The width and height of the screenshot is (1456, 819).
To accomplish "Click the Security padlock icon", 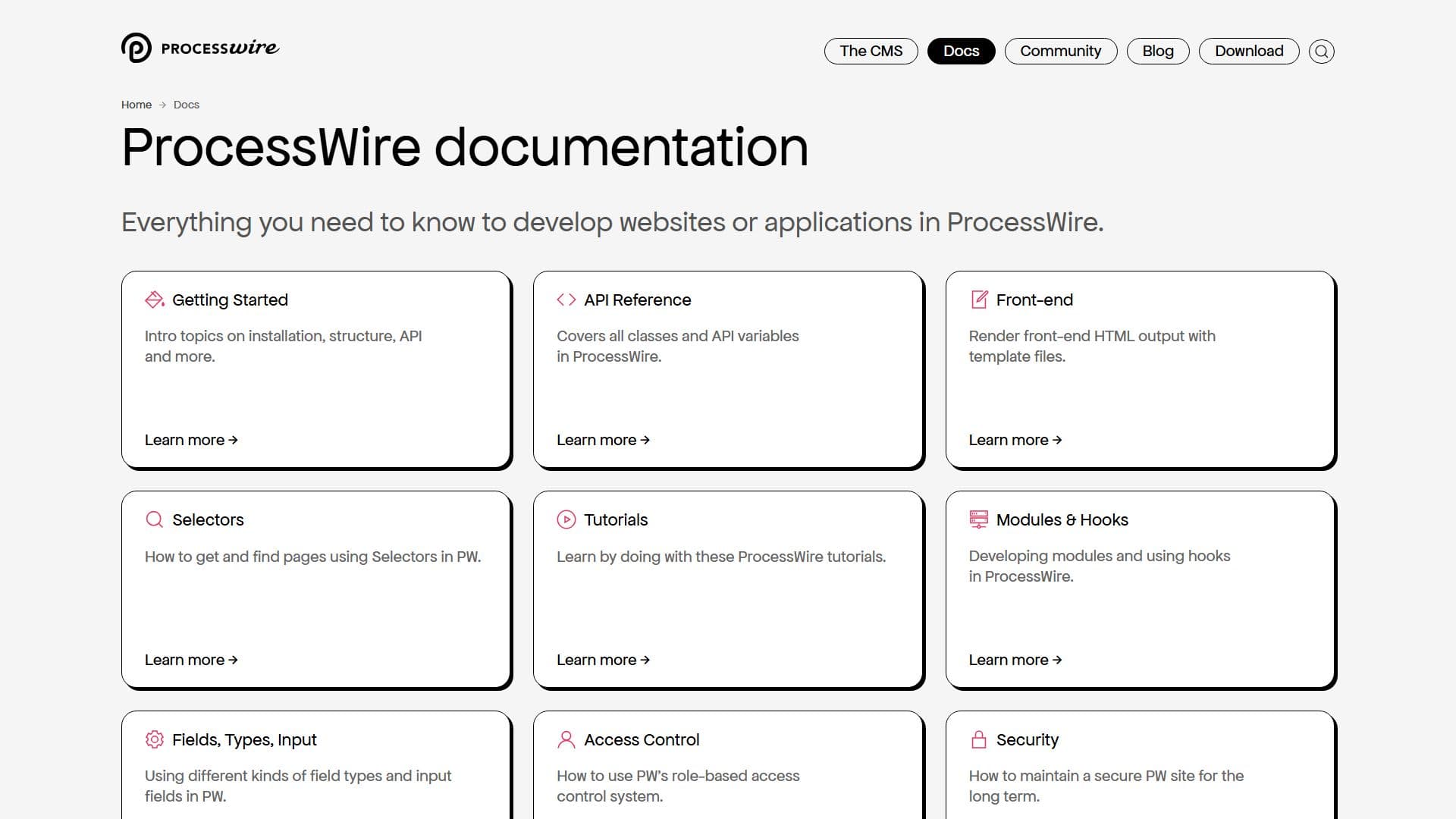I will pyautogui.click(x=979, y=739).
